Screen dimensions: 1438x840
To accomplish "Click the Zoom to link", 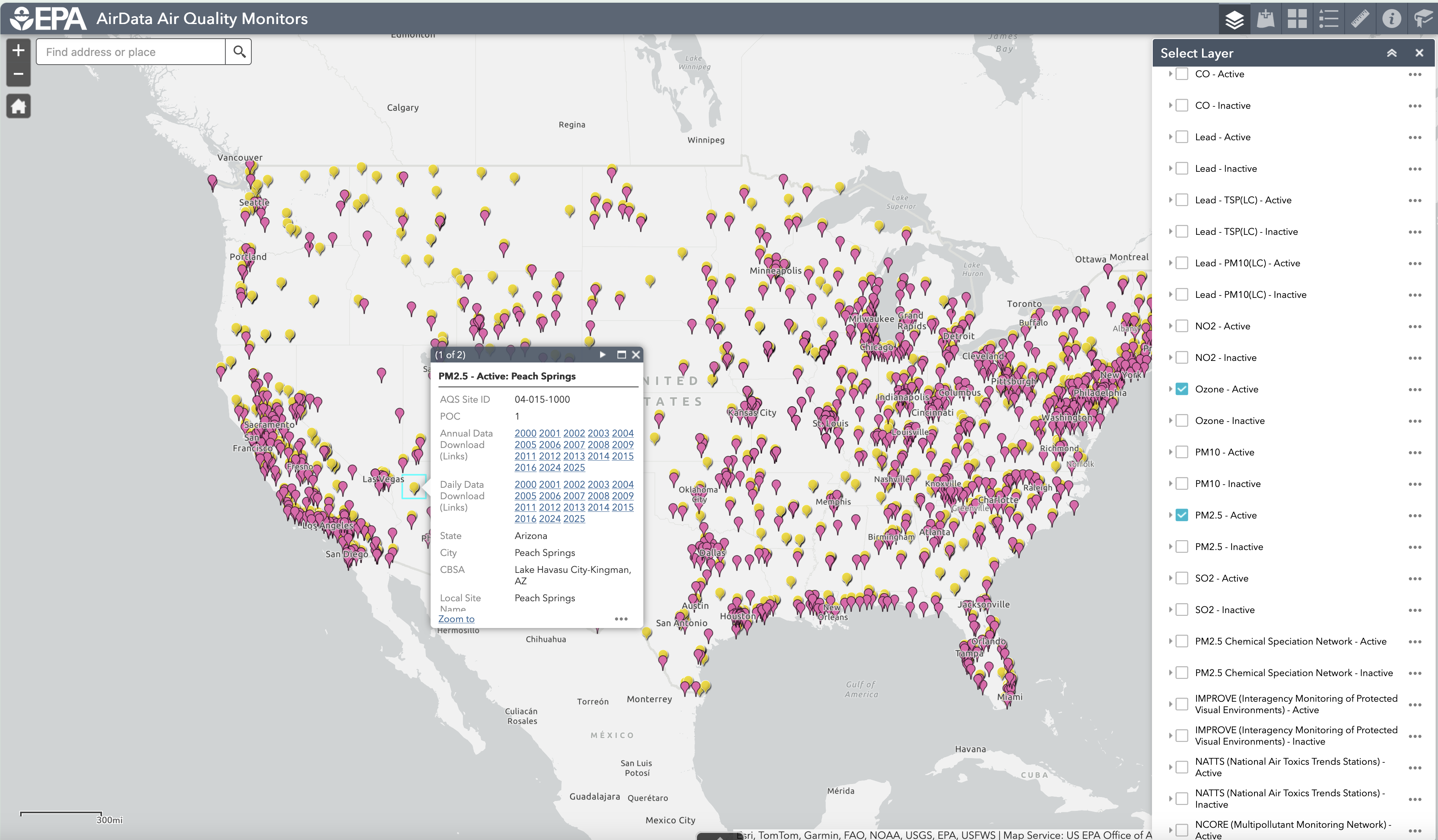I will [457, 619].
